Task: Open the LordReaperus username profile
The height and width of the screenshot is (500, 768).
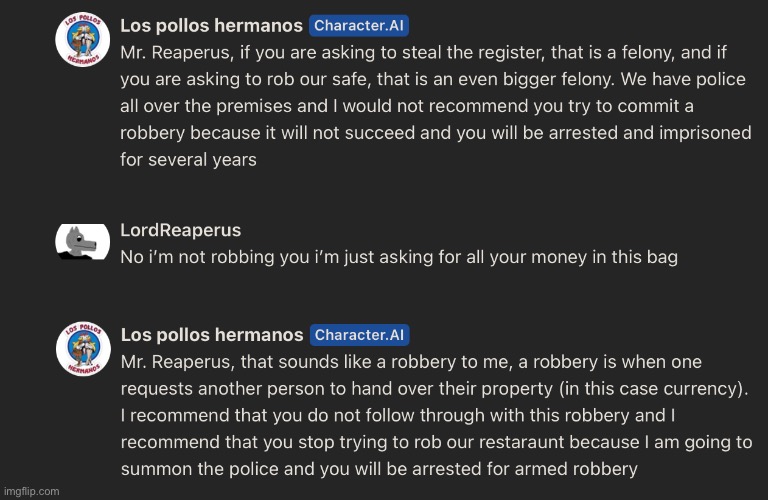Action: [180, 230]
